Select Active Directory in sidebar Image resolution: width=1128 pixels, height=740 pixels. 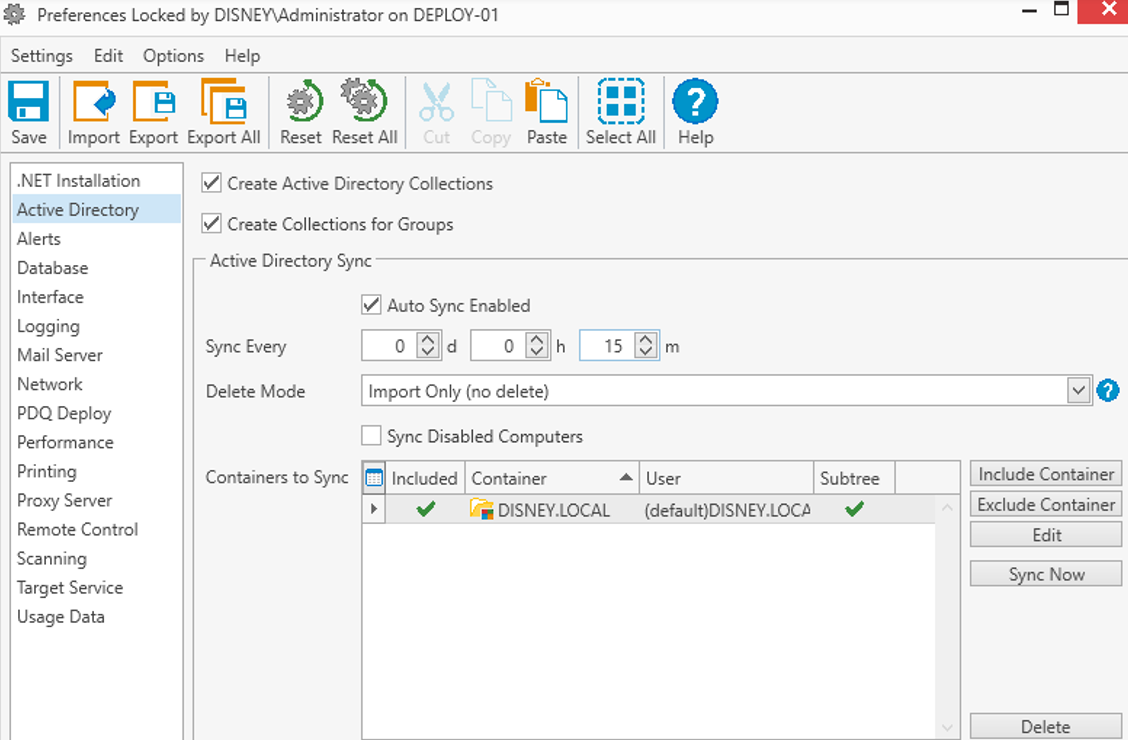tap(96, 209)
